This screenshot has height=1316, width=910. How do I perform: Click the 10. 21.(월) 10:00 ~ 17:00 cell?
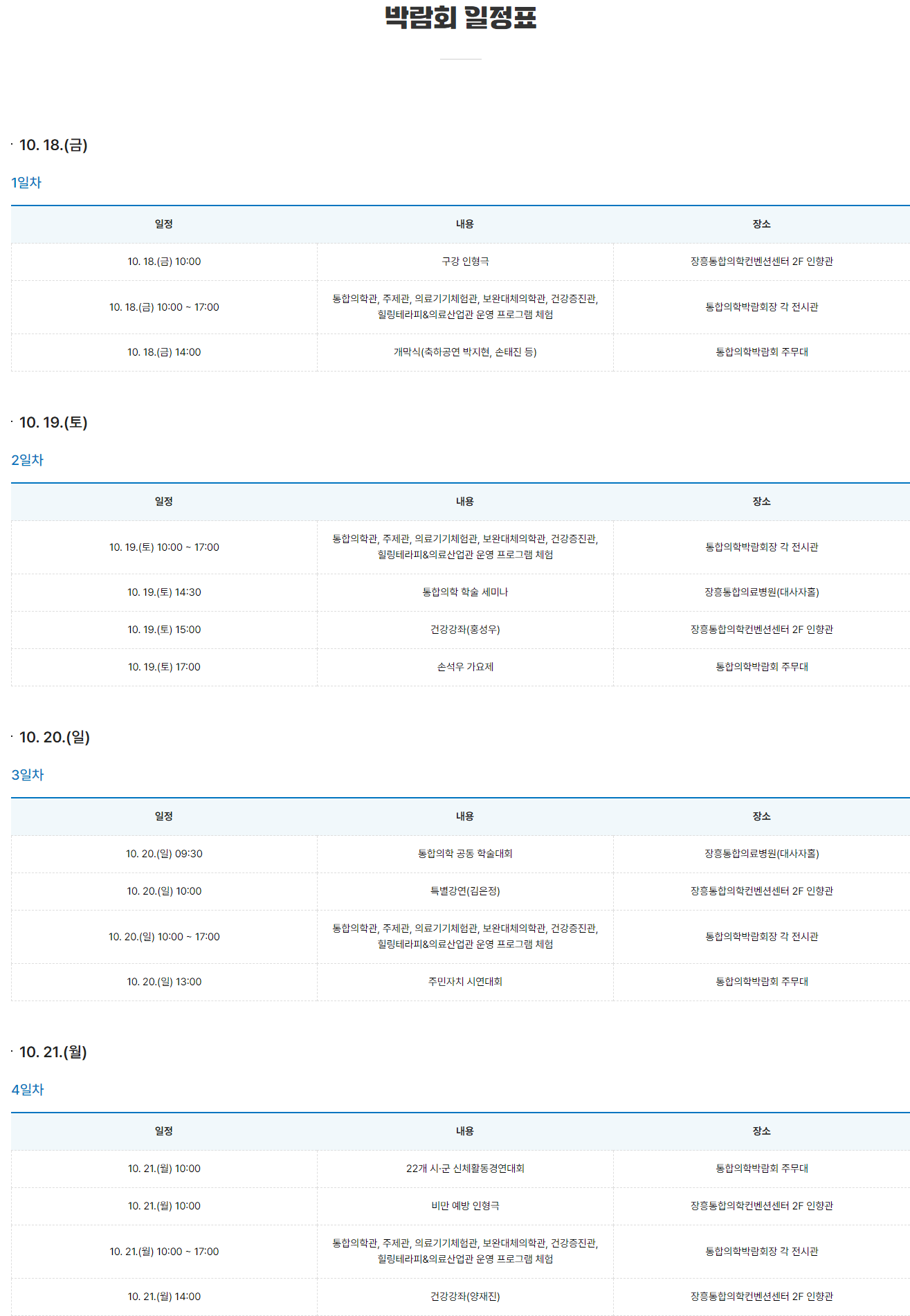[164, 1252]
